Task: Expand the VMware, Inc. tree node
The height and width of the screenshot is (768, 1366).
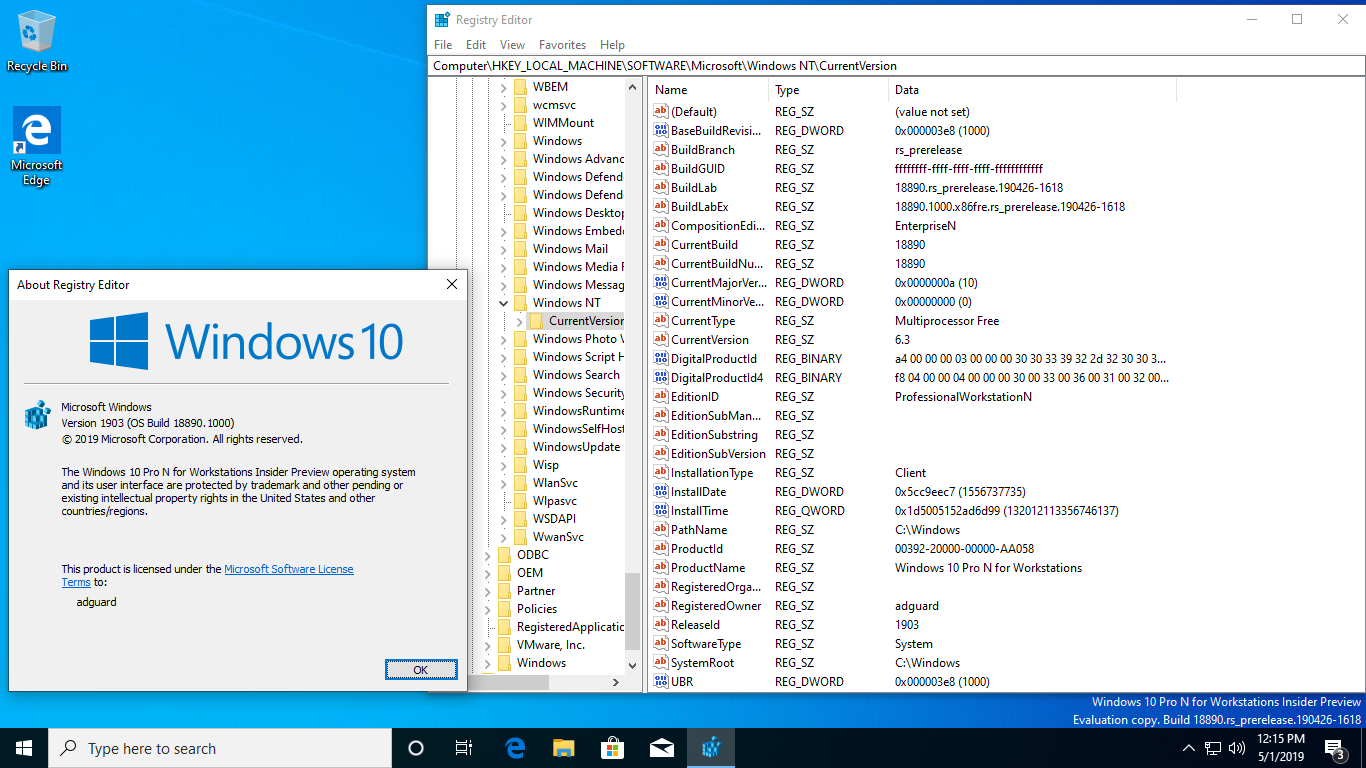Action: [487, 645]
